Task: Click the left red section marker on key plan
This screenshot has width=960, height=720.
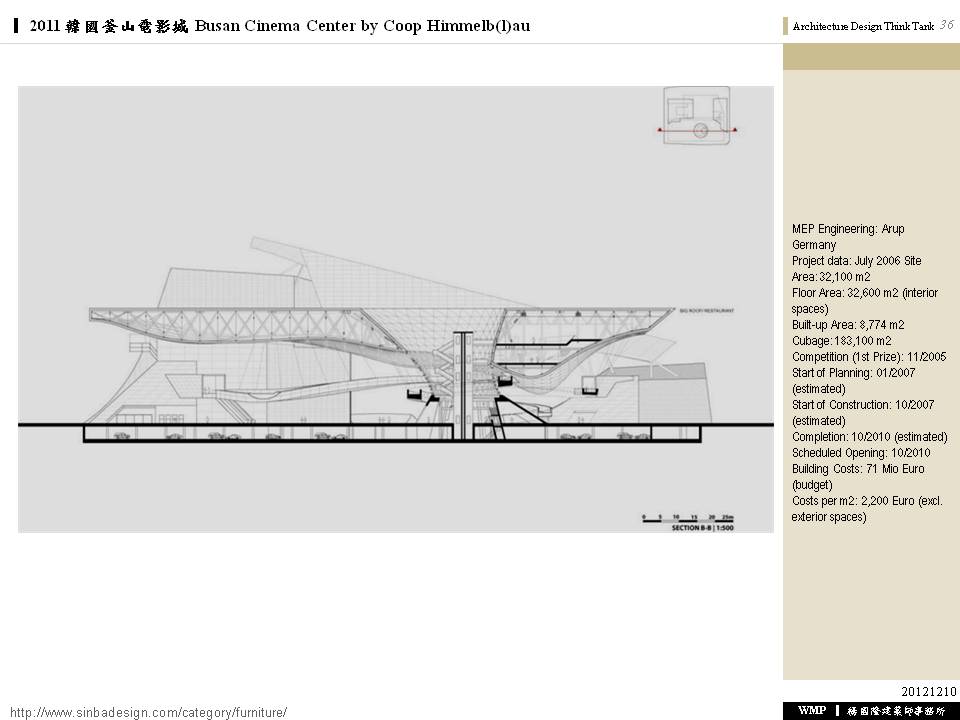Action: tap(660, 130)
